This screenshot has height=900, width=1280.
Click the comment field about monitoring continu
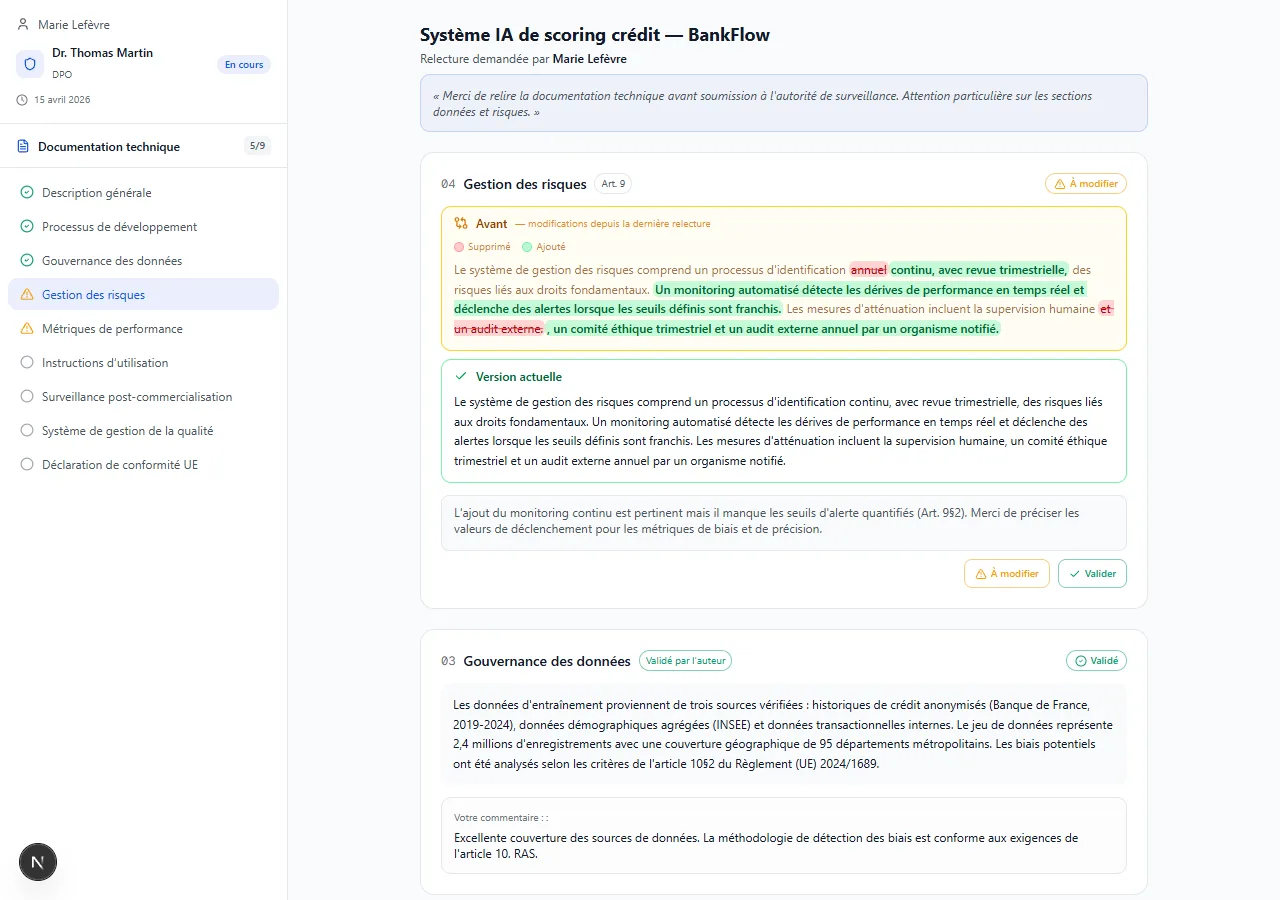tap(783, 522)
